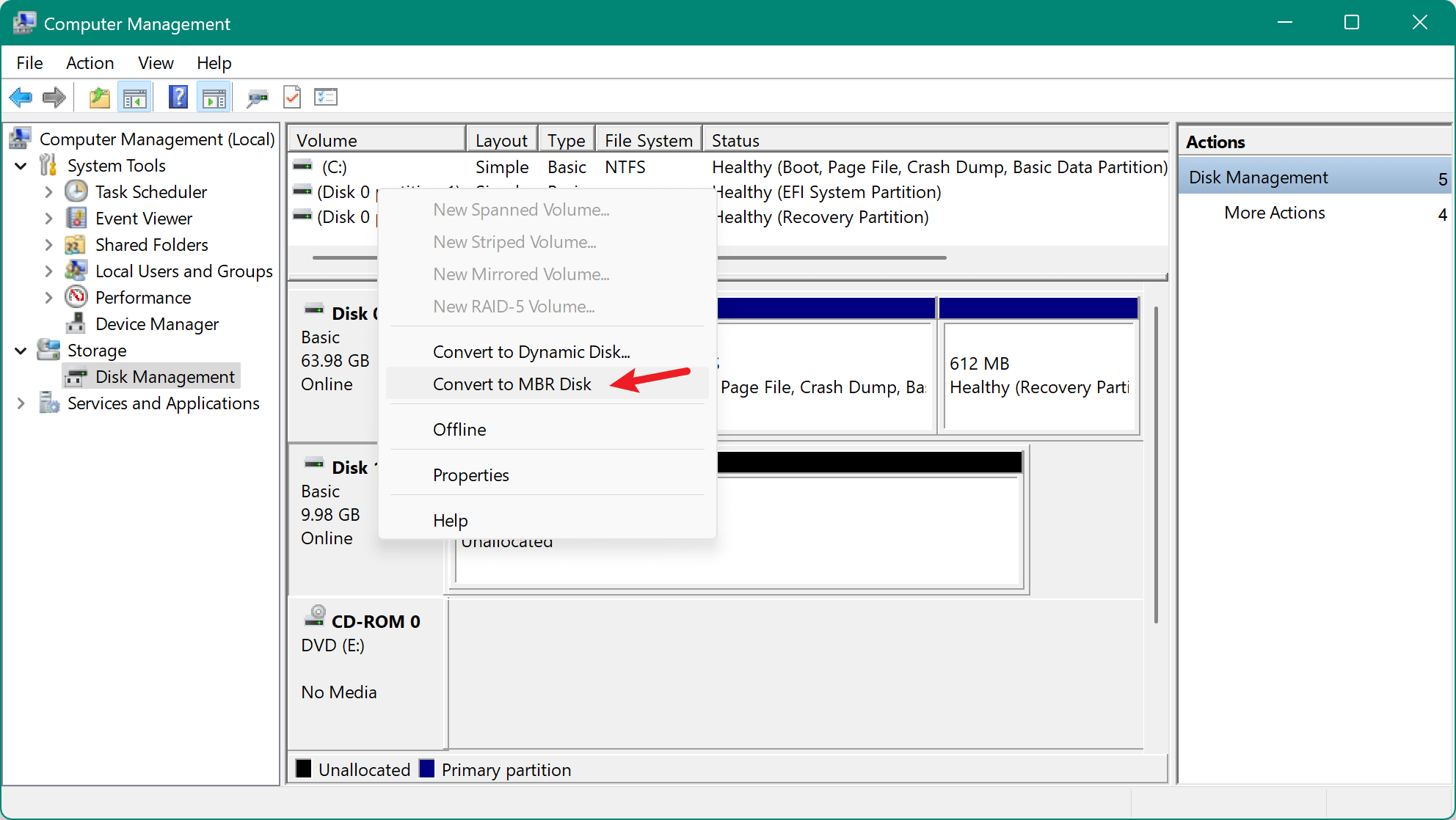Click More Actions in Actions pane
This screenshot has height=820, width=1456.
pos(1274,213)
